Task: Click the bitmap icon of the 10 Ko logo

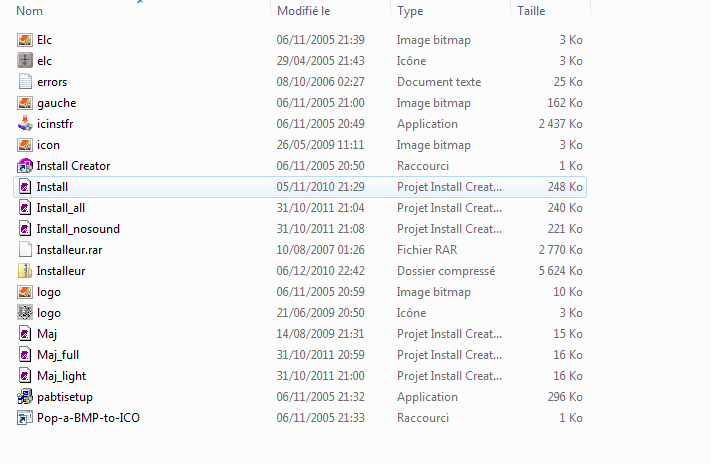Action: pyautogui.click(x=25, y=292)
